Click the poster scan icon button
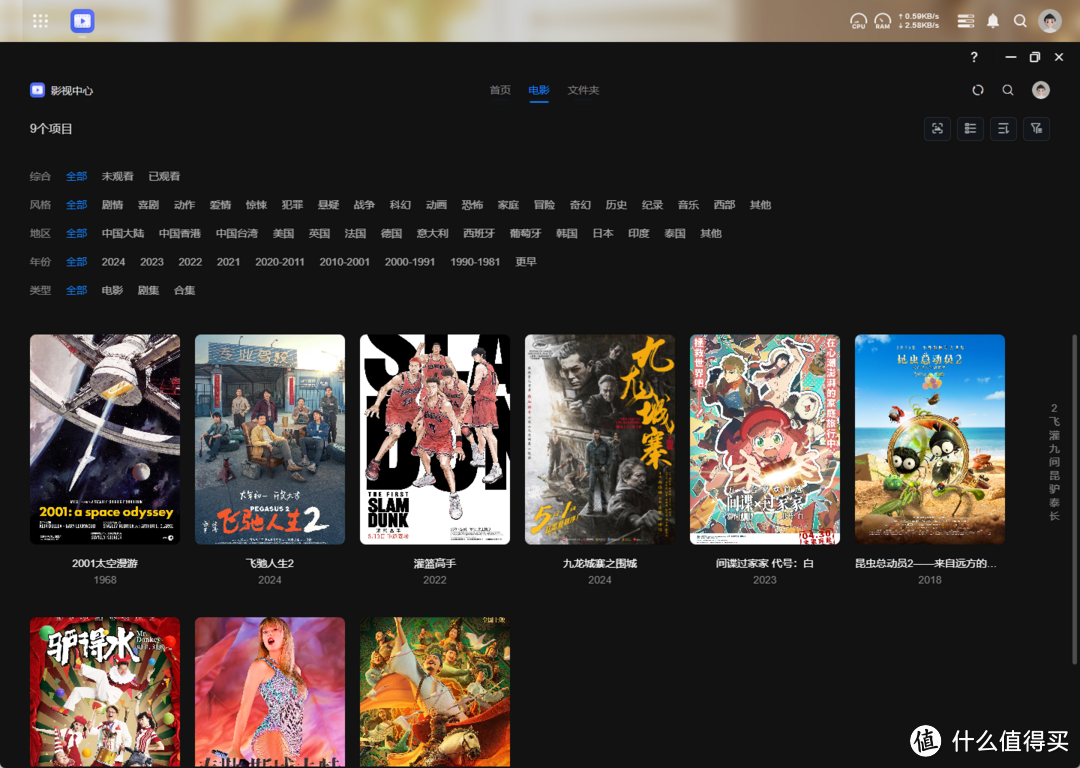Screen dimensions: 1080x768 [x=937, y=128]
